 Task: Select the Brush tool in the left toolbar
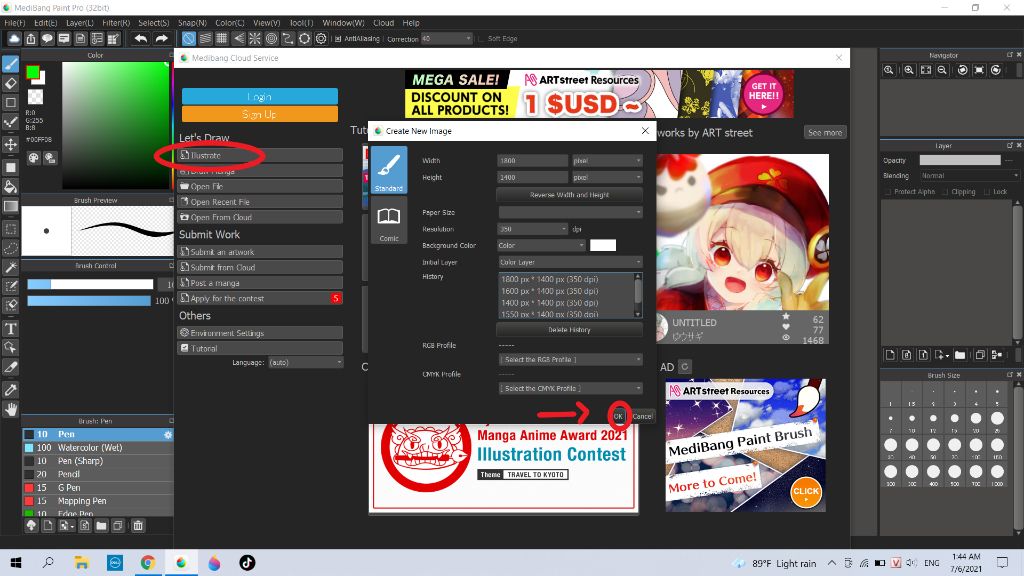10,63
